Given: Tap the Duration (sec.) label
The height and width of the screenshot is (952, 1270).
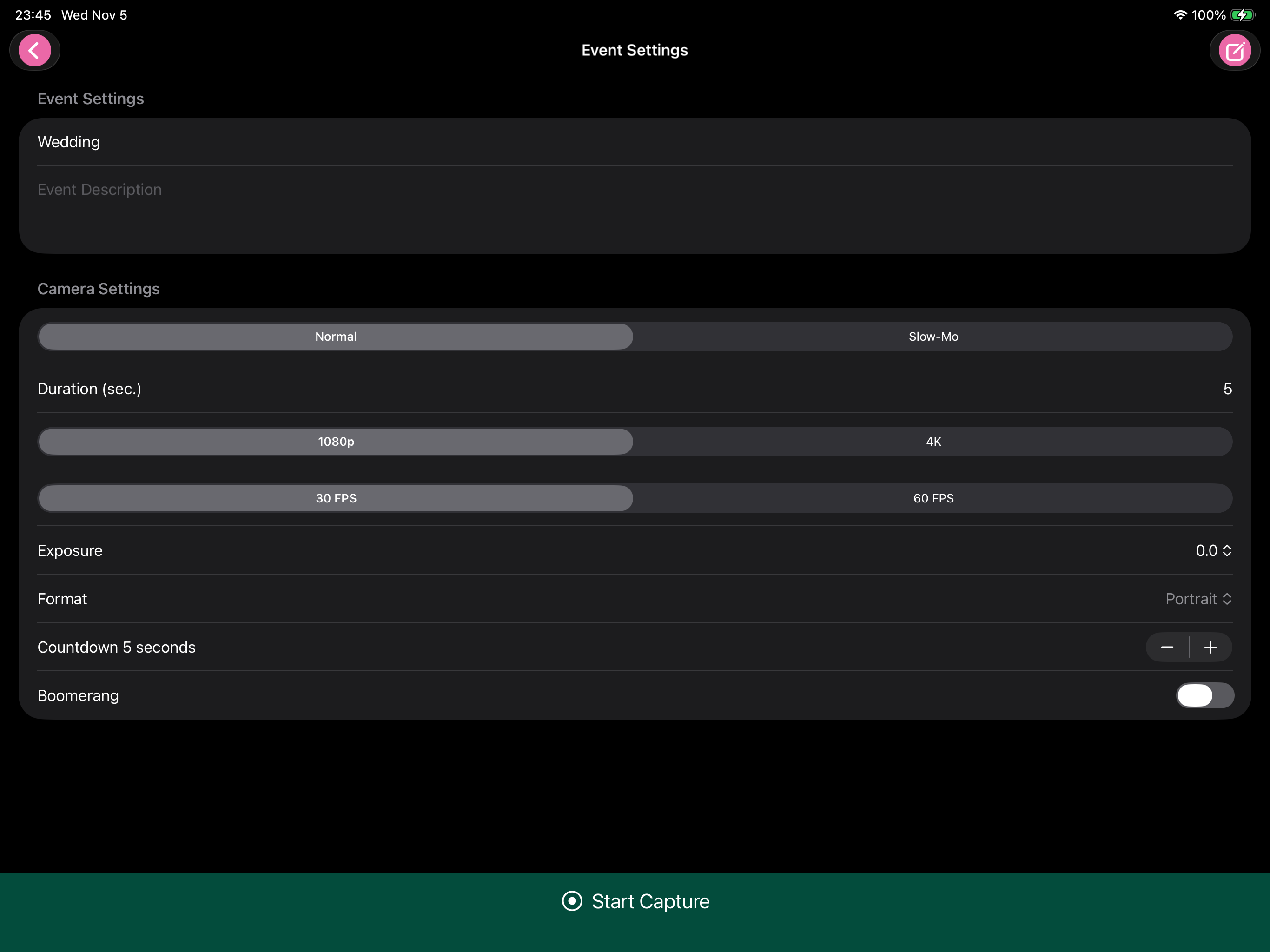Looking at the screenshot, I should (x=89, y=389).
